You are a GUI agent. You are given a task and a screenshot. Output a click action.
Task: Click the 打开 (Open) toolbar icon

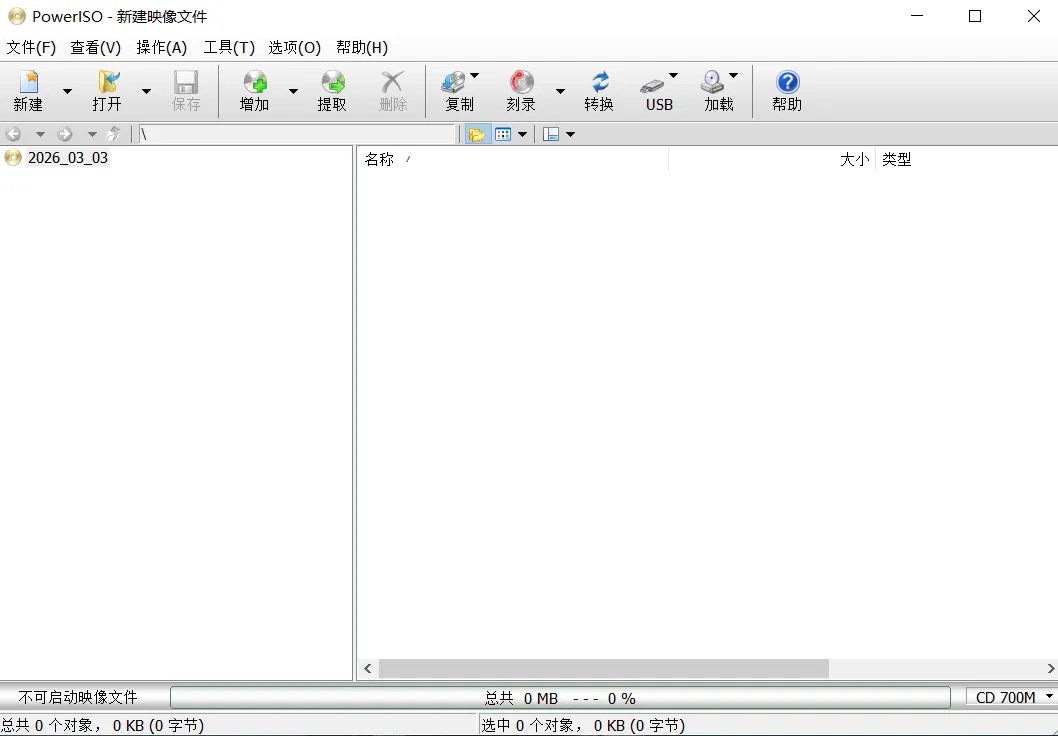click(x=107, y=91)
